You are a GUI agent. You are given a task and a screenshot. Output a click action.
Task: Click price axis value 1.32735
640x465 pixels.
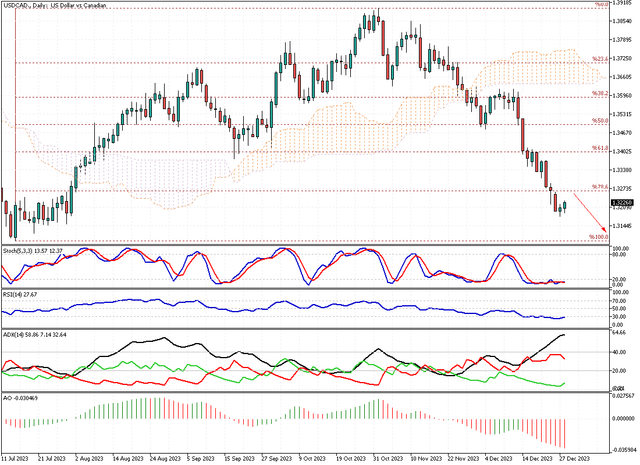click(622, 189)
